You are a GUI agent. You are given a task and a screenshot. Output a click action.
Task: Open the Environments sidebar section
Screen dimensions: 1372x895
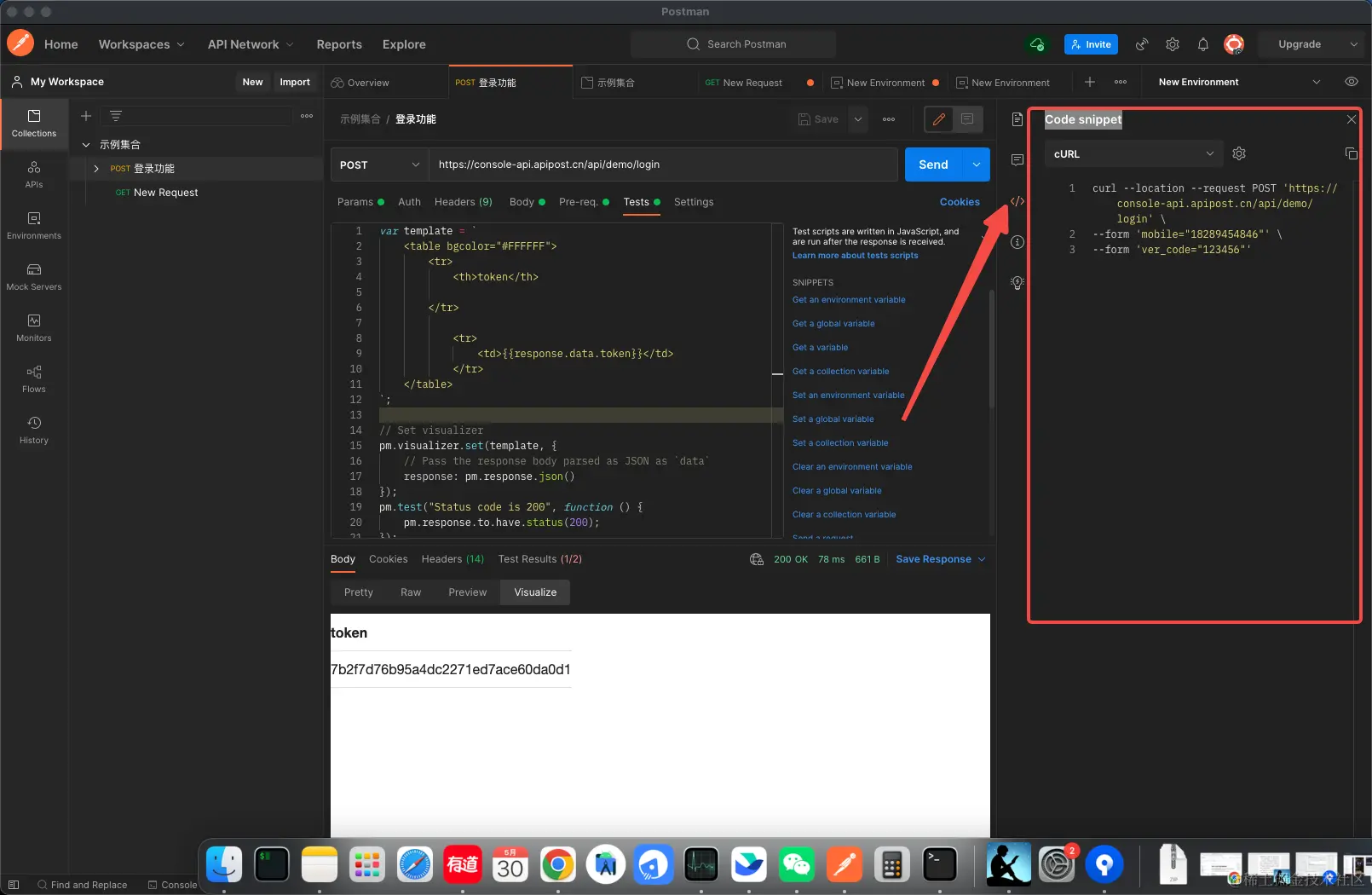tap(34, 226)
